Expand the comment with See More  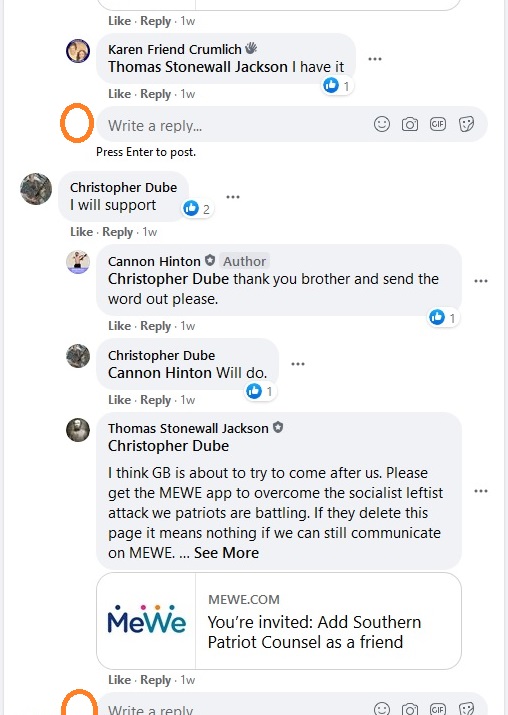click(226, 553)
